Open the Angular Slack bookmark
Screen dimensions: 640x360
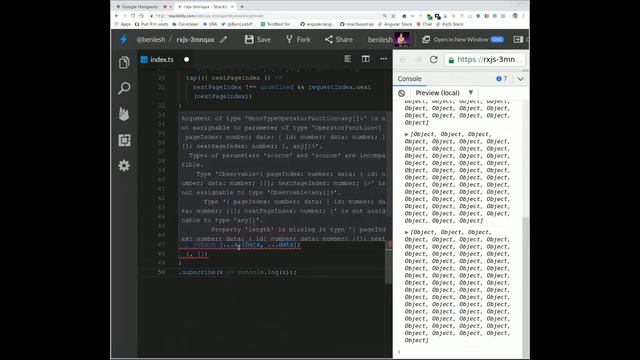click(x=395, y=24)
